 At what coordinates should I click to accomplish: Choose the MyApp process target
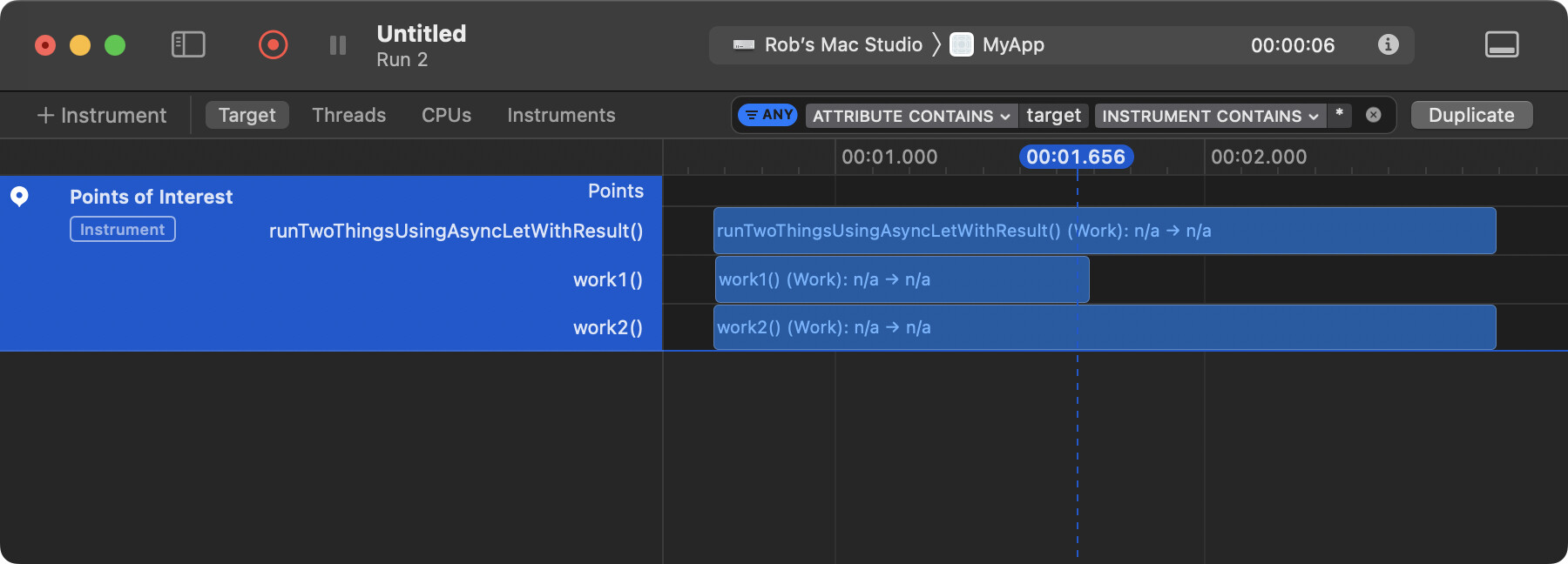pyautogui.click(x=997, y=44)
